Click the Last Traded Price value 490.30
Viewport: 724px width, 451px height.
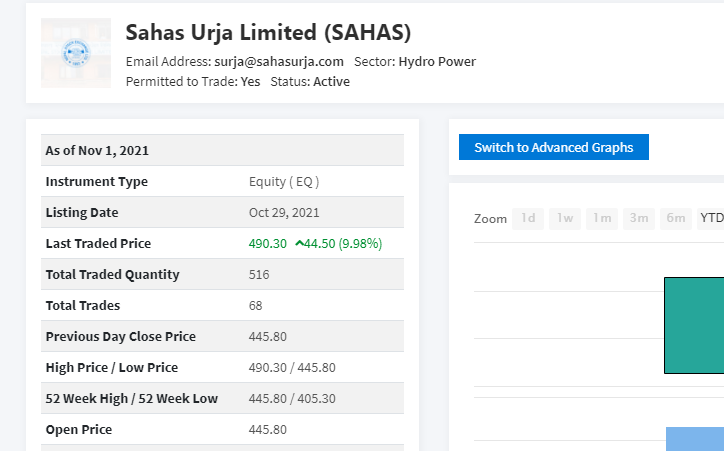[x=268, y=243]
